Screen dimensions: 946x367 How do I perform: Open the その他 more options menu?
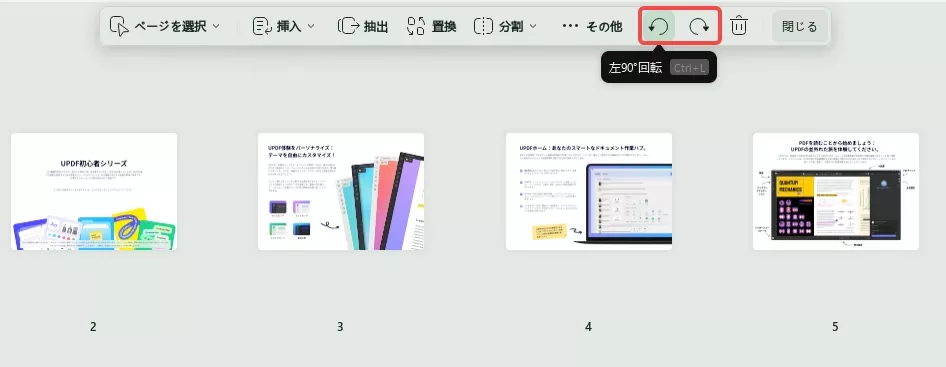pos(592,26)
